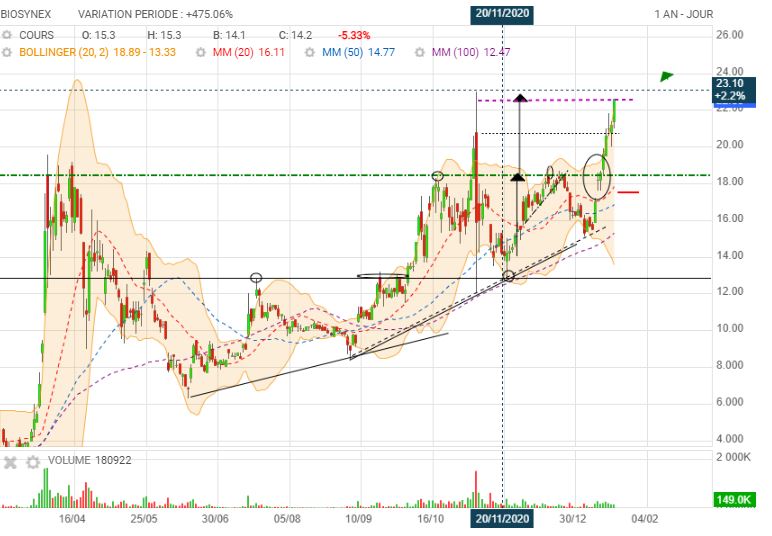Open MM (50) settings gear
Viewport: 772px width, 536px height.
coord(310,52)
